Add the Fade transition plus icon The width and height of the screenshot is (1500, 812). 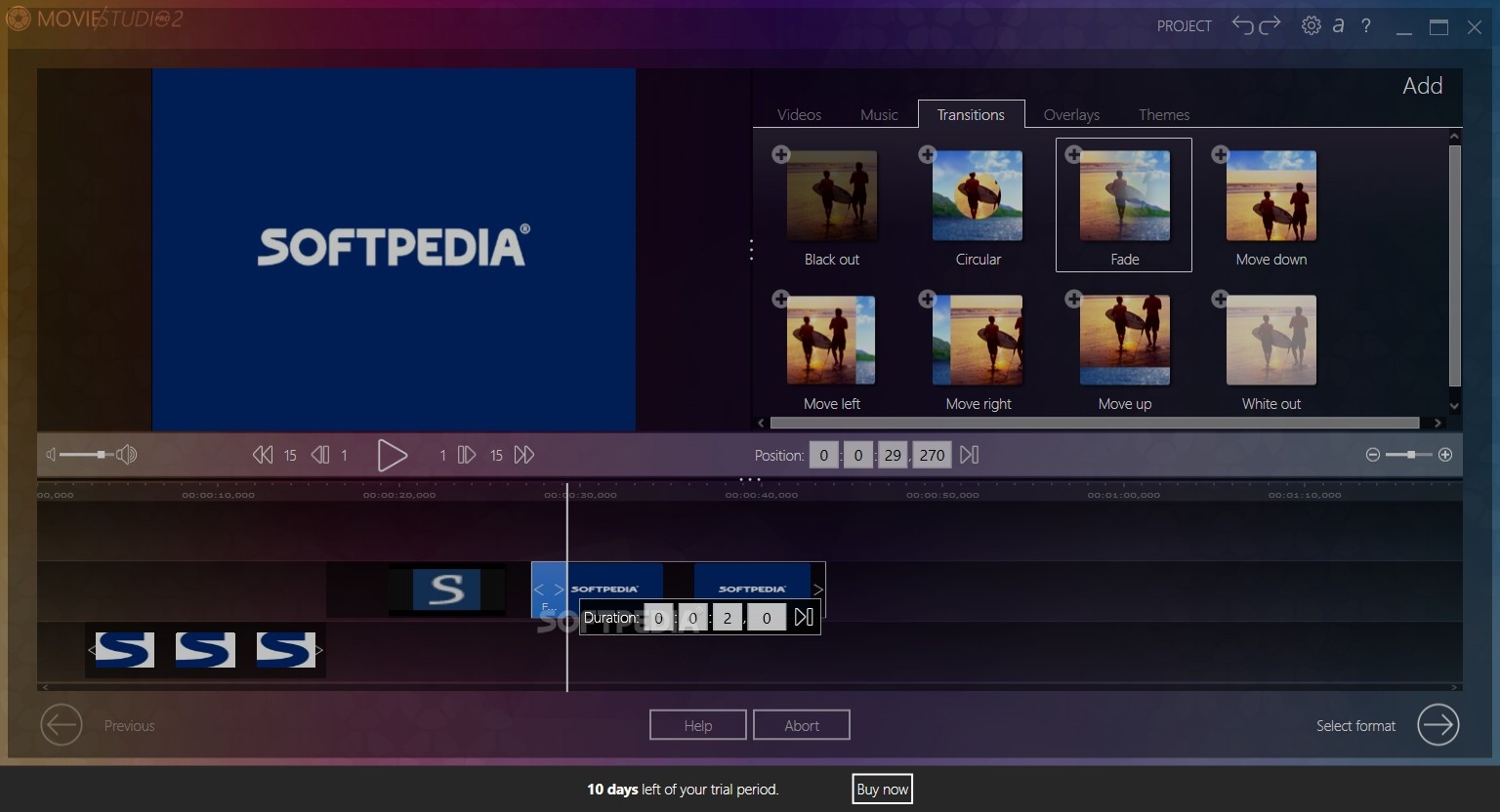click(x=1073, y=154)
